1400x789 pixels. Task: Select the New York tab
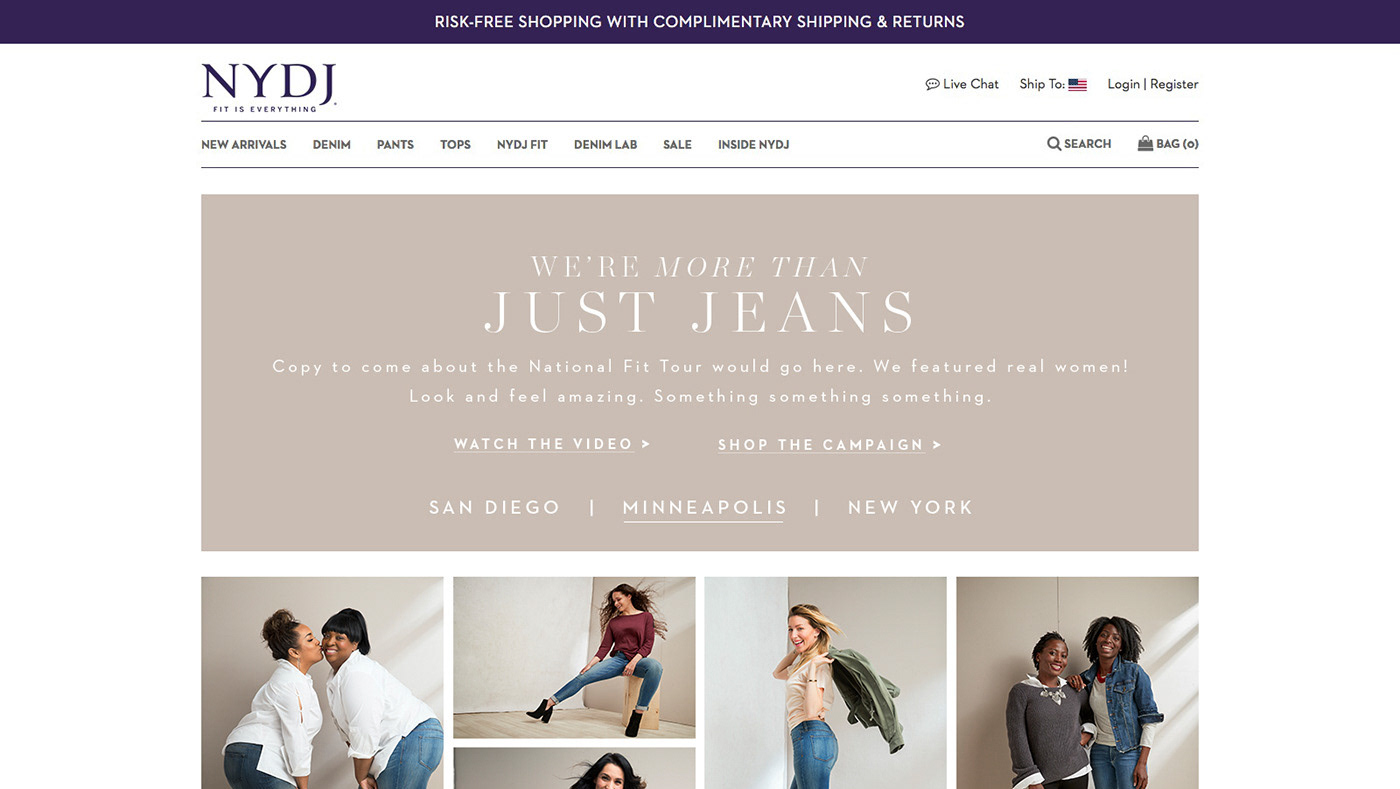[x=911, y=508]
